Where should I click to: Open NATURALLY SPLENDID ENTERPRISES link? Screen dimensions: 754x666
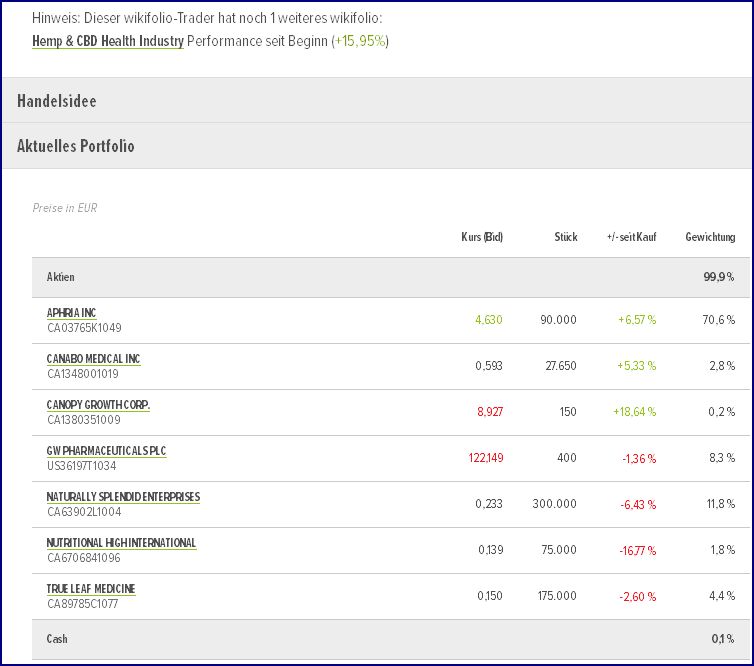(x=123, y=497)
